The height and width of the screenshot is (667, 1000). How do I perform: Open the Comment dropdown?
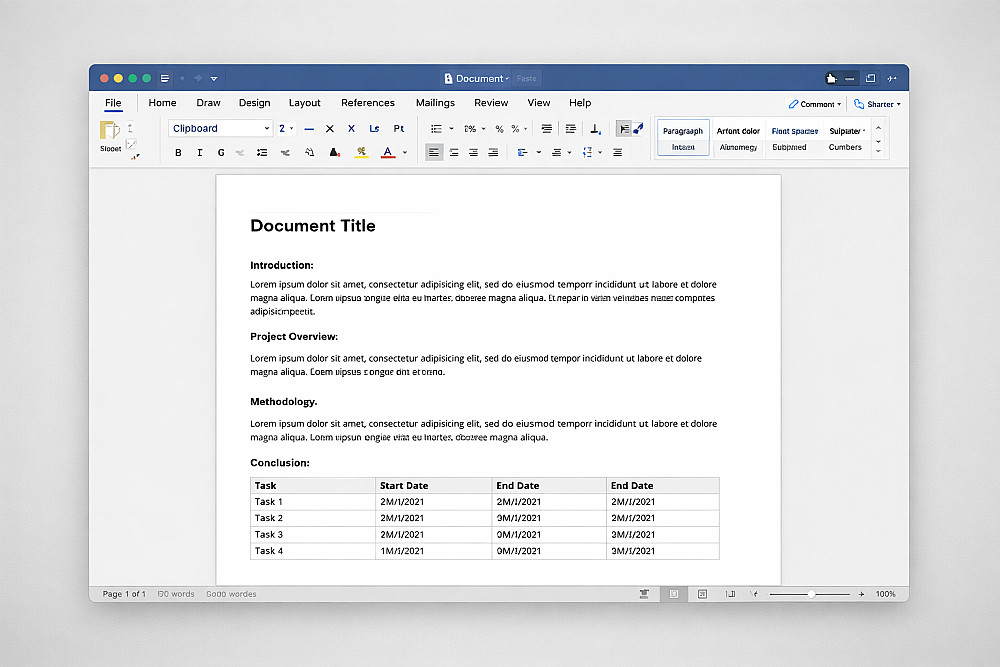(x=814, y=104)
